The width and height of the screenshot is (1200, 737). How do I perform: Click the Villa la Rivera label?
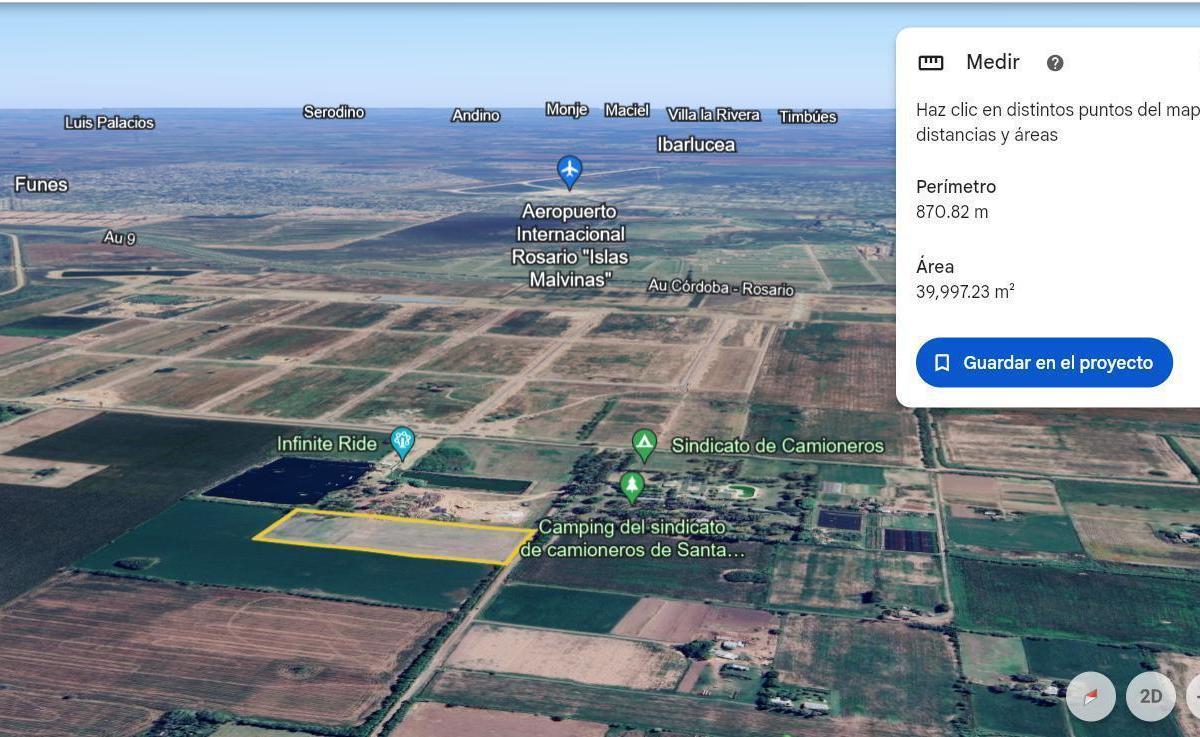click(x=713, y=115)
